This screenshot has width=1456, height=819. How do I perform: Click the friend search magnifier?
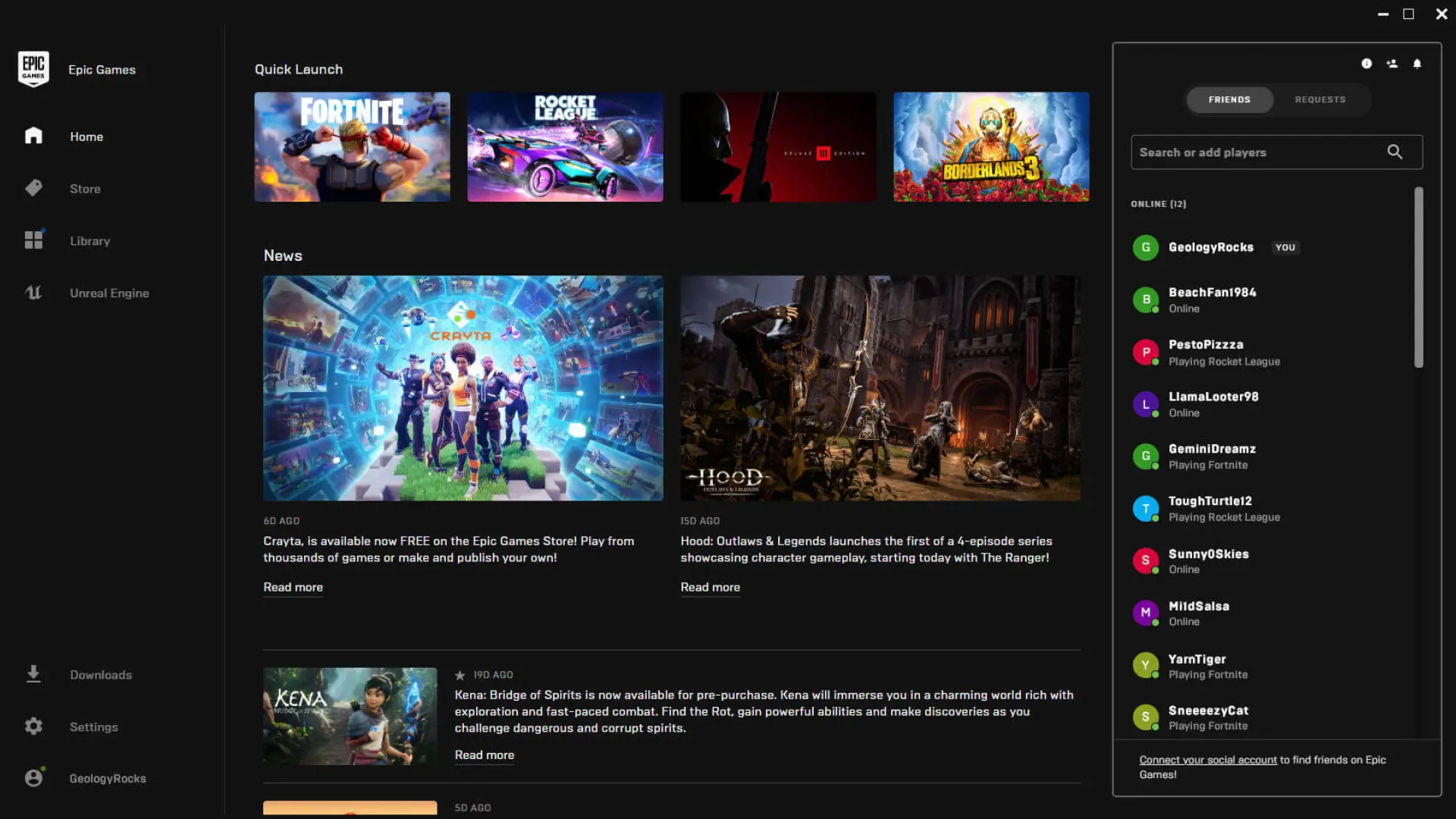coord(1395,152)
